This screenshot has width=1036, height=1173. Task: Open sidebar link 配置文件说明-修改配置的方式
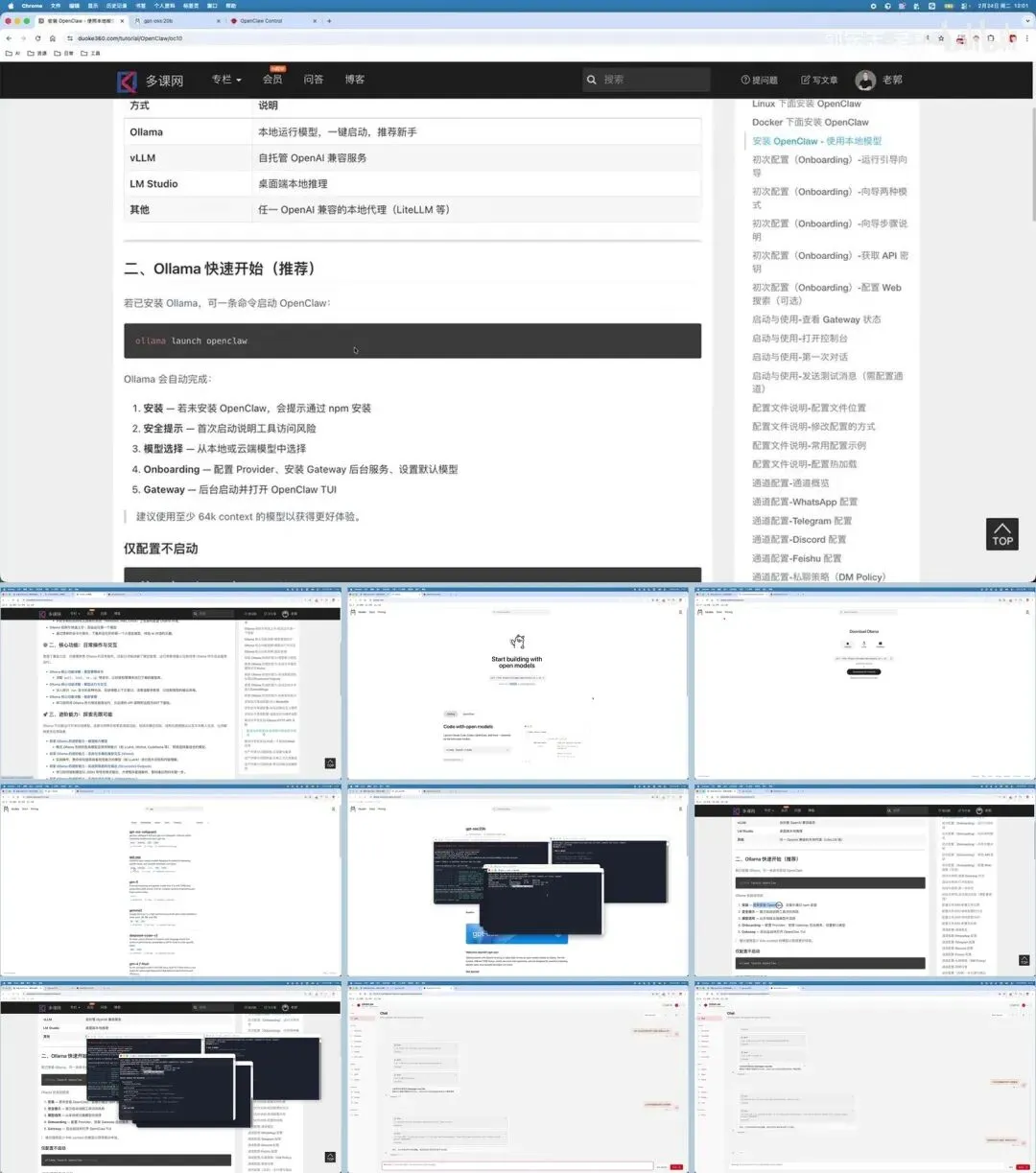click(x=813, y=426)
